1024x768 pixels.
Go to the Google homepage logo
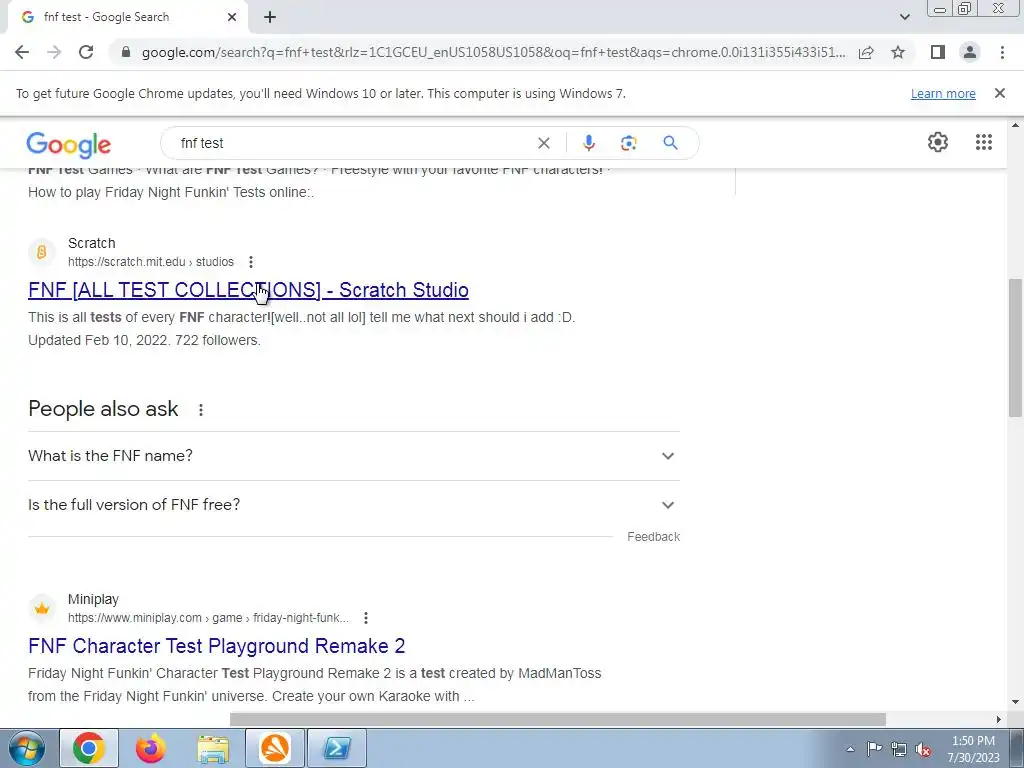(69, 144)
